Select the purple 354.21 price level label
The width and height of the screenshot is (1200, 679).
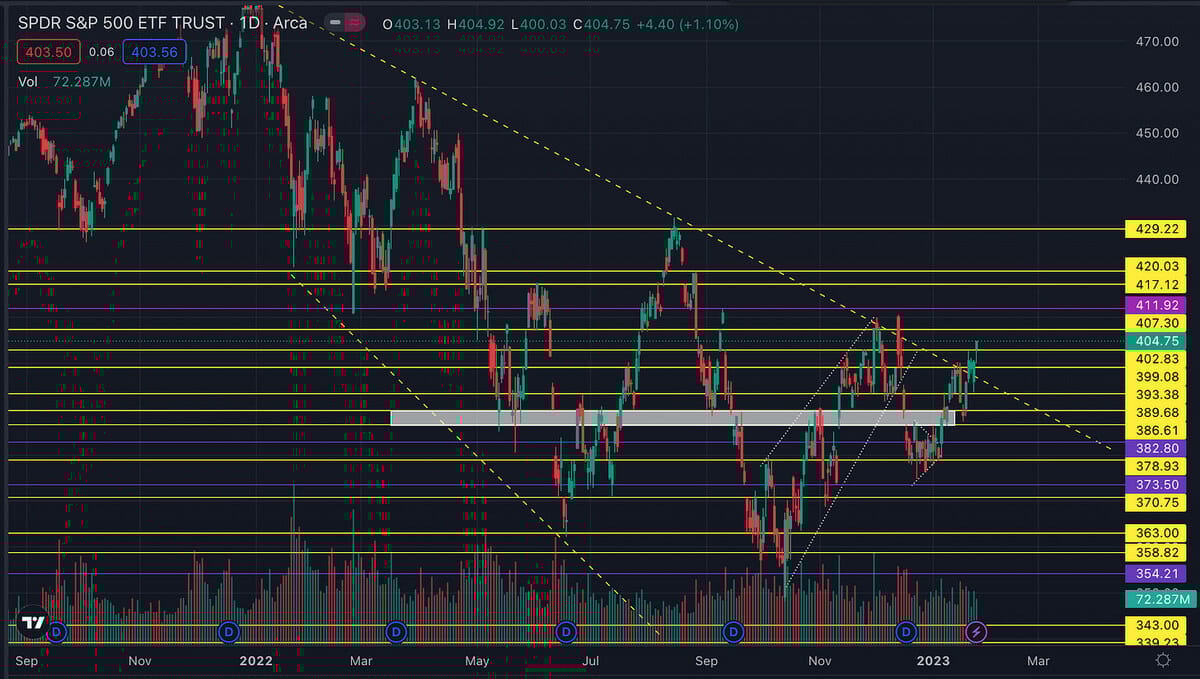point(1158,574)
